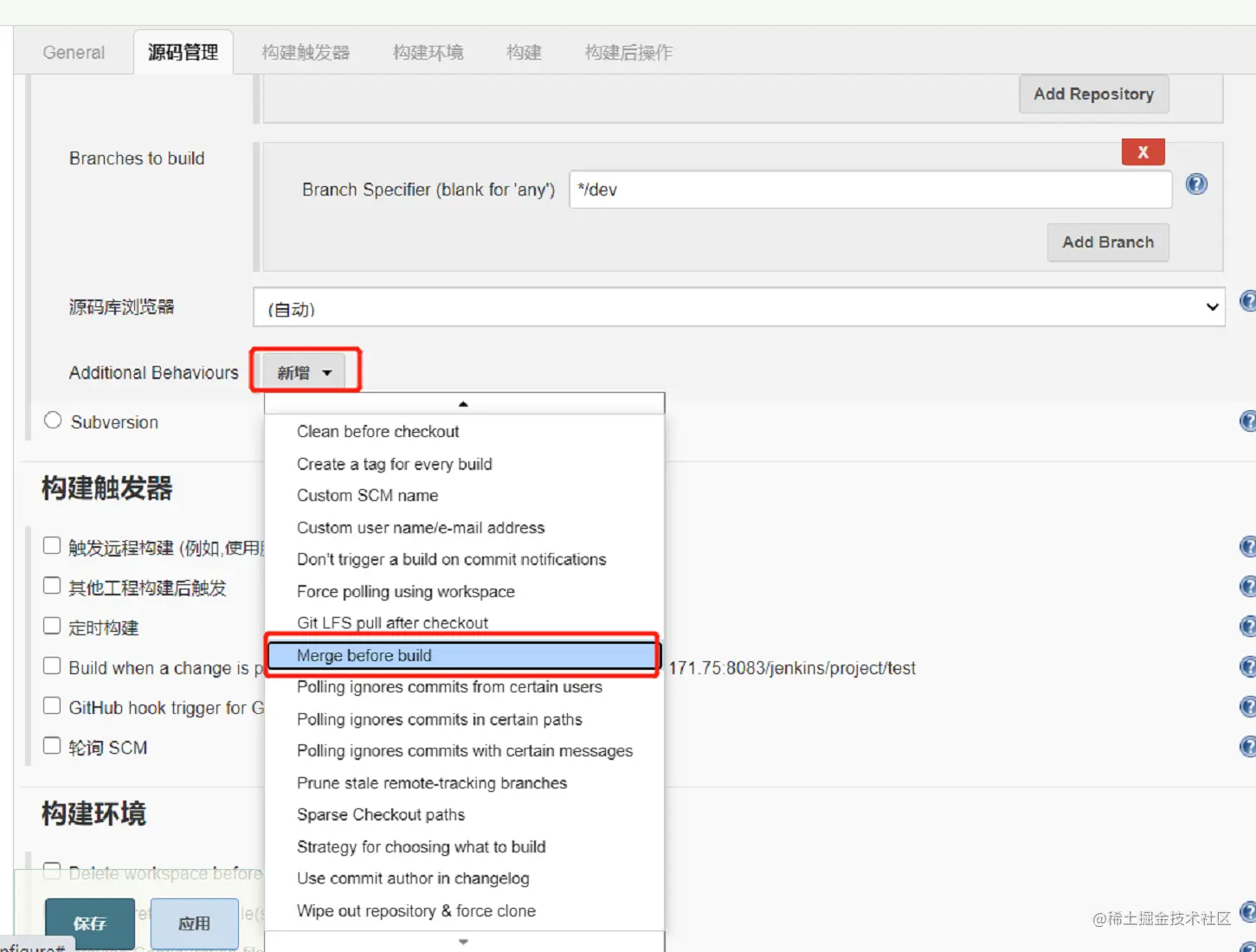
Task: Open help icon next to 源码库浏览器 dropdown
Action: pos(1248,301)
